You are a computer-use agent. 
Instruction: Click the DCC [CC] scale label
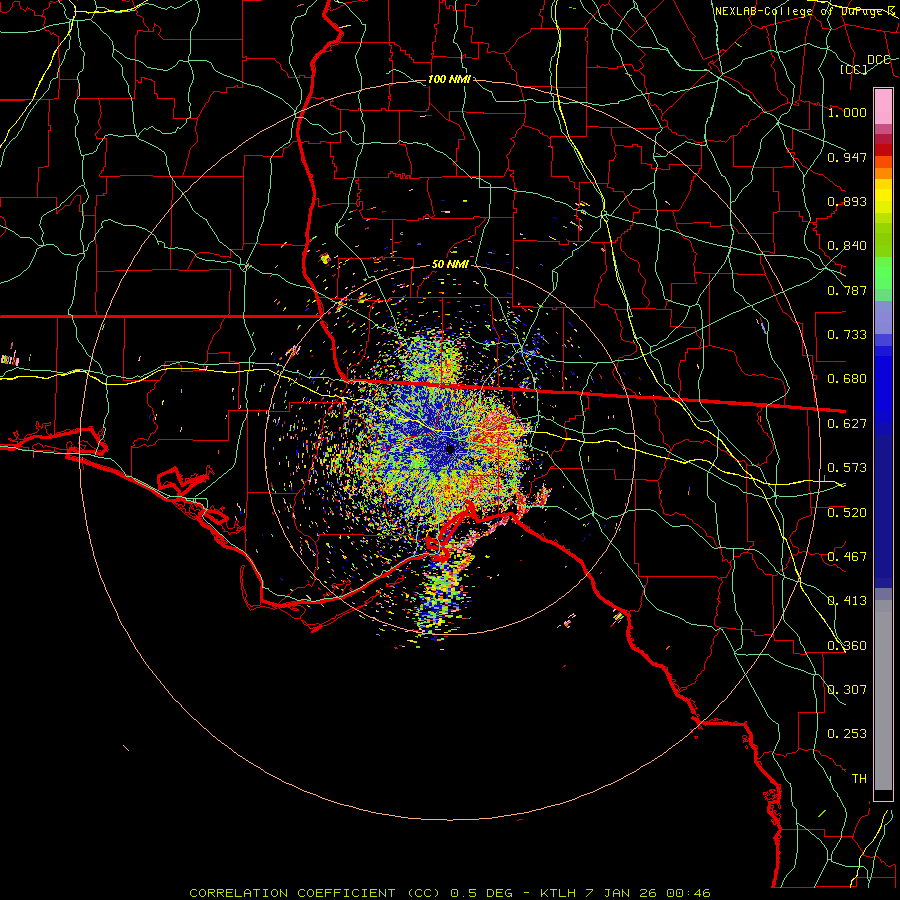[x=865, y=64]
